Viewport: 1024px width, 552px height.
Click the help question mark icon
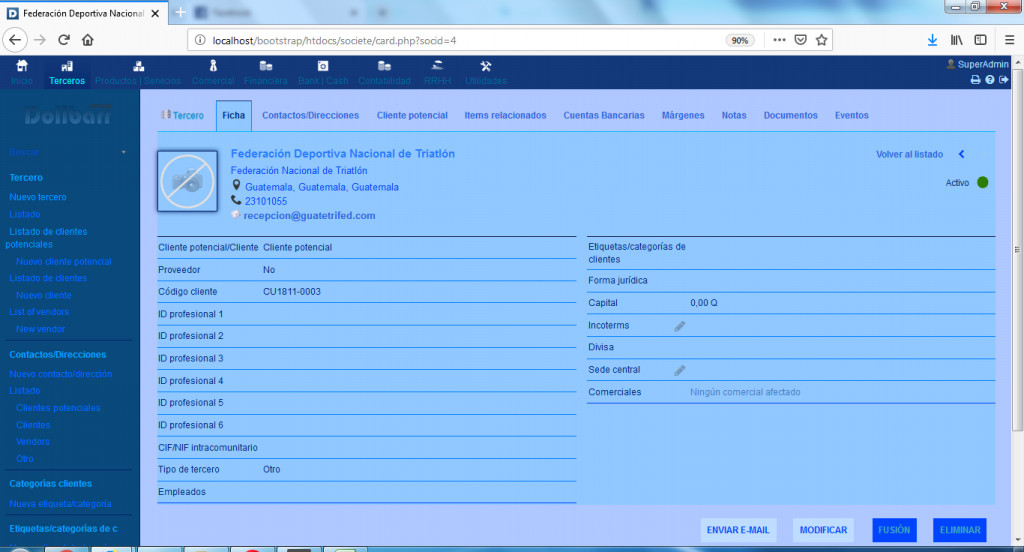pyautogui.click(x=989, y=80)
